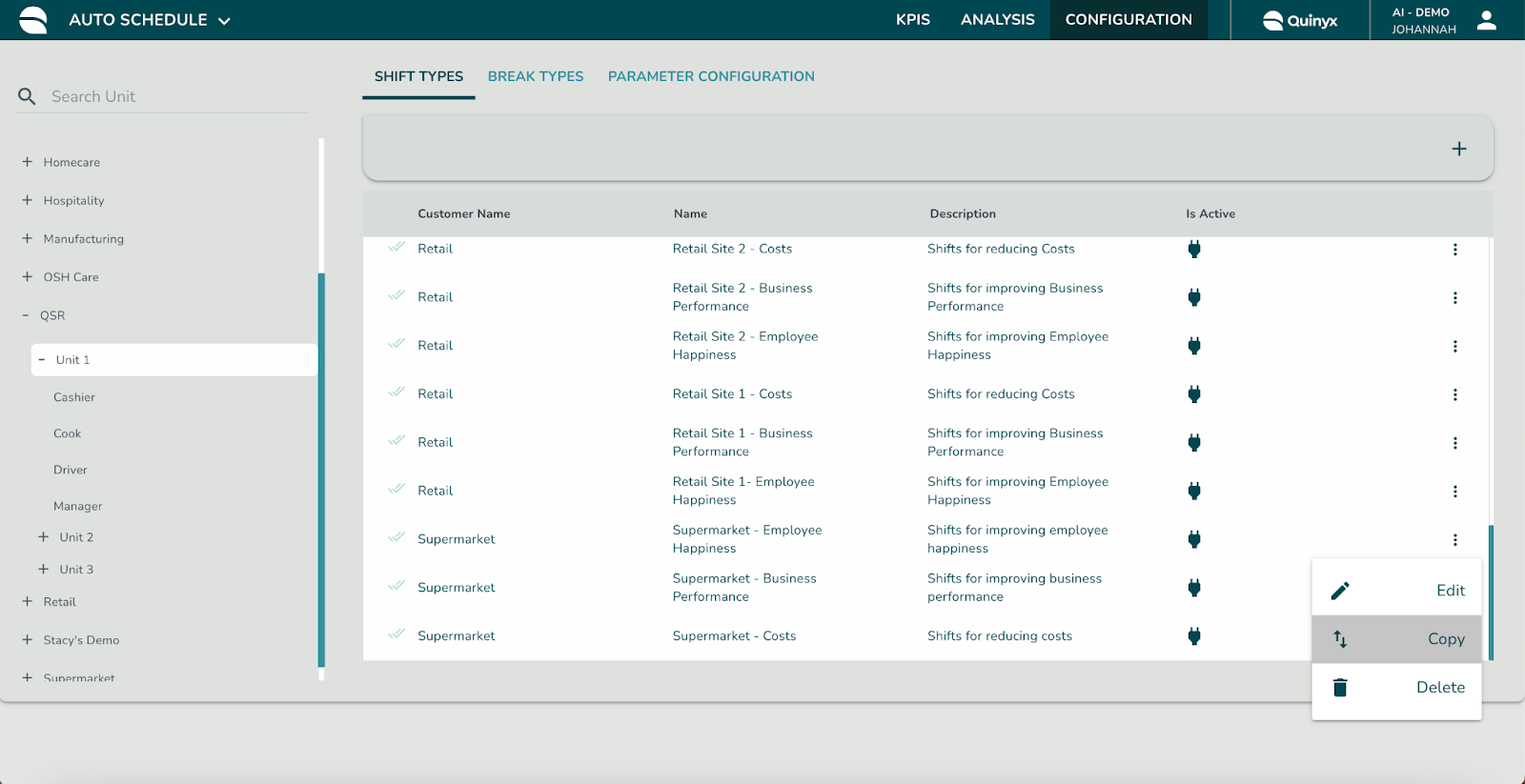Open kebab menu for Retail Site 1 - Business Performance
1525x784 pixels.
[1455, 443]
